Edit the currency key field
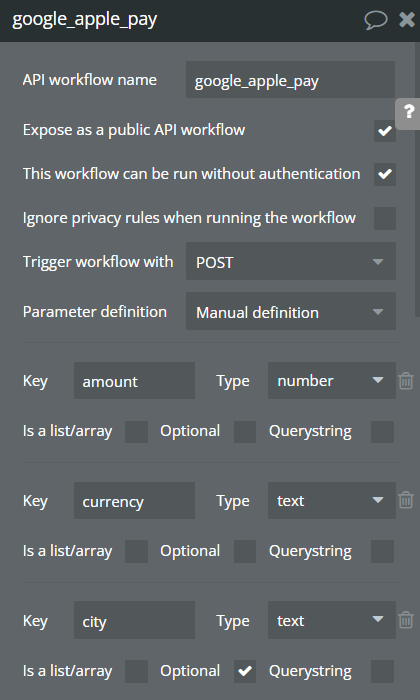420x700 pixels. [x=134, y=500]
